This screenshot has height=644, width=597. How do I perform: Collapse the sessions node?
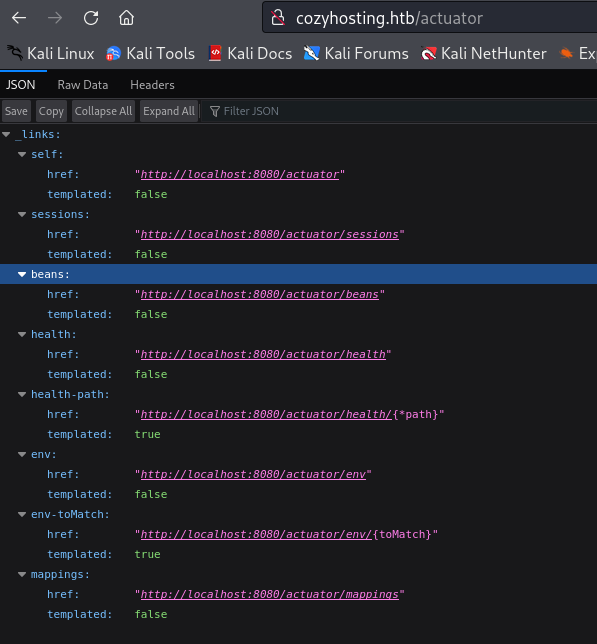coord(22,214)
